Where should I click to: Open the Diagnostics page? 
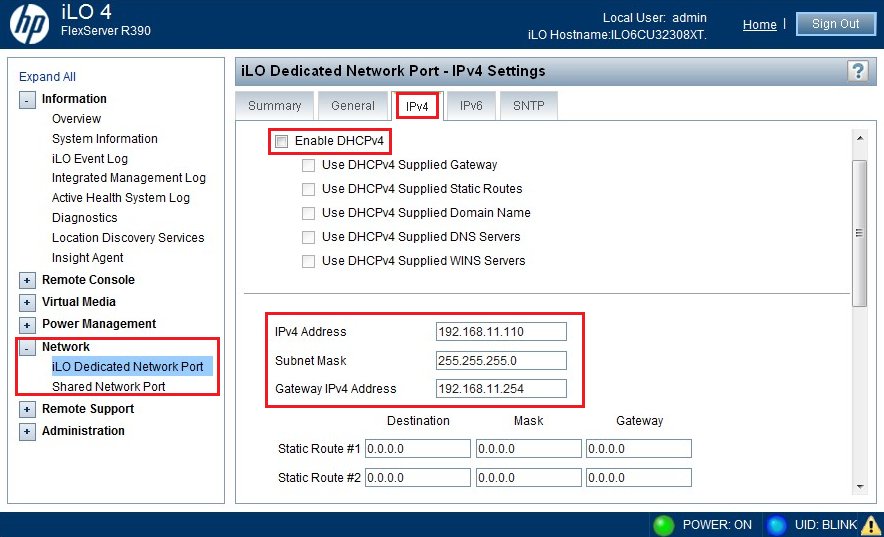[85, 218]
